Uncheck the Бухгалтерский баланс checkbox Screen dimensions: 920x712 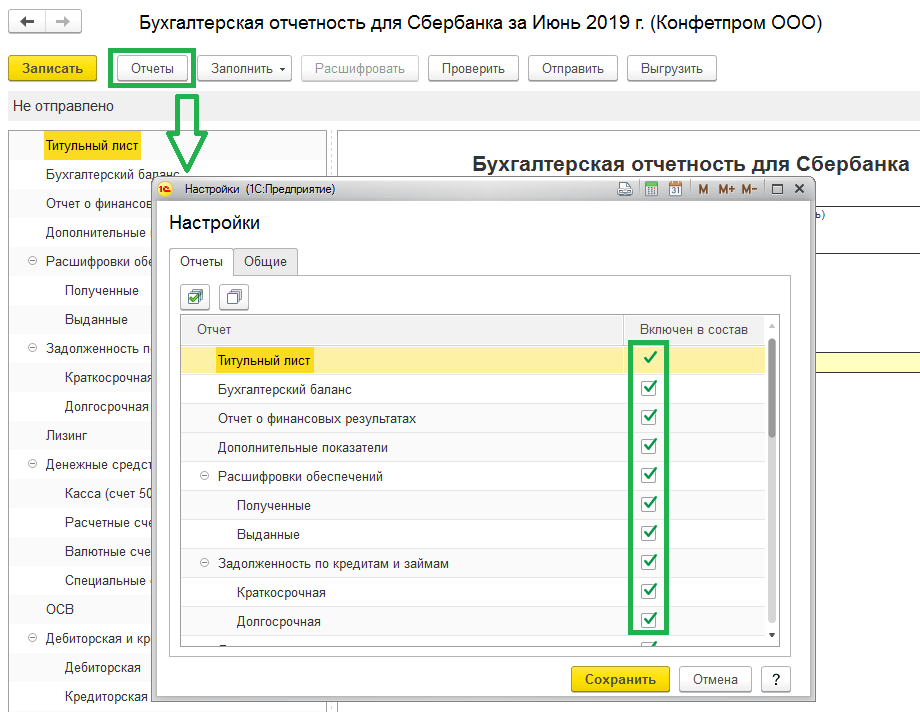(x=649, y=388)
